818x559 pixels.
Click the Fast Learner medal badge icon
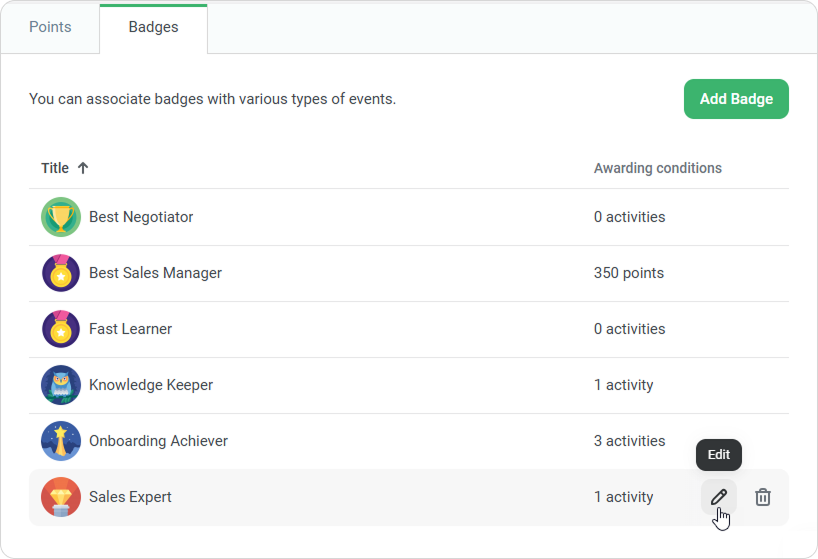(x=61, y=329)
